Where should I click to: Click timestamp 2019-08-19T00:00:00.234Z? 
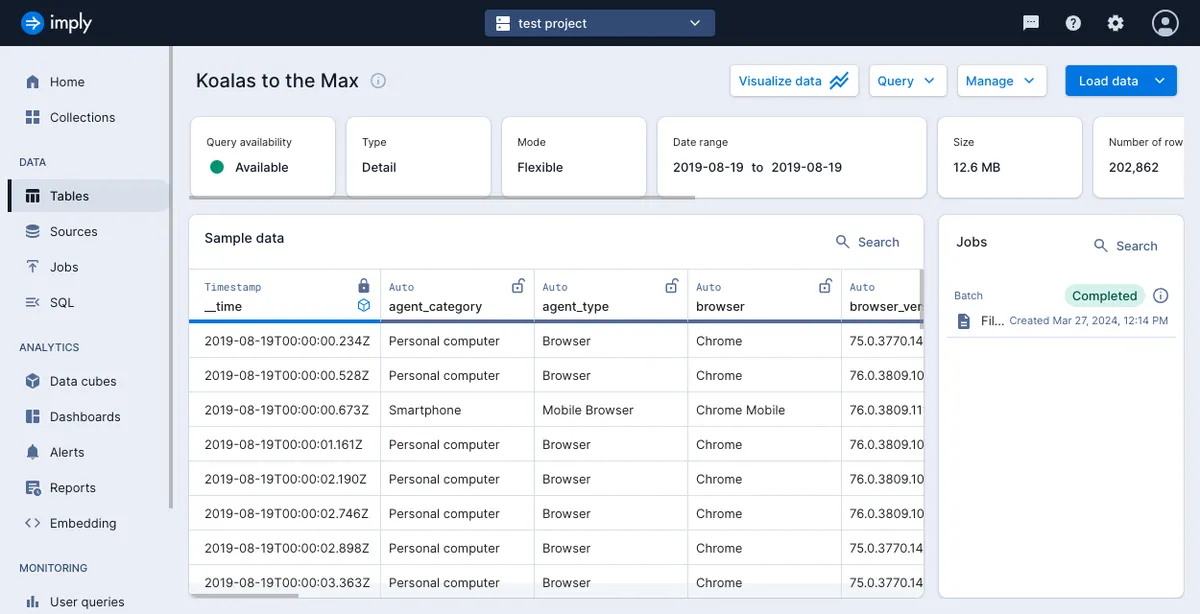[x=287, y=341]
